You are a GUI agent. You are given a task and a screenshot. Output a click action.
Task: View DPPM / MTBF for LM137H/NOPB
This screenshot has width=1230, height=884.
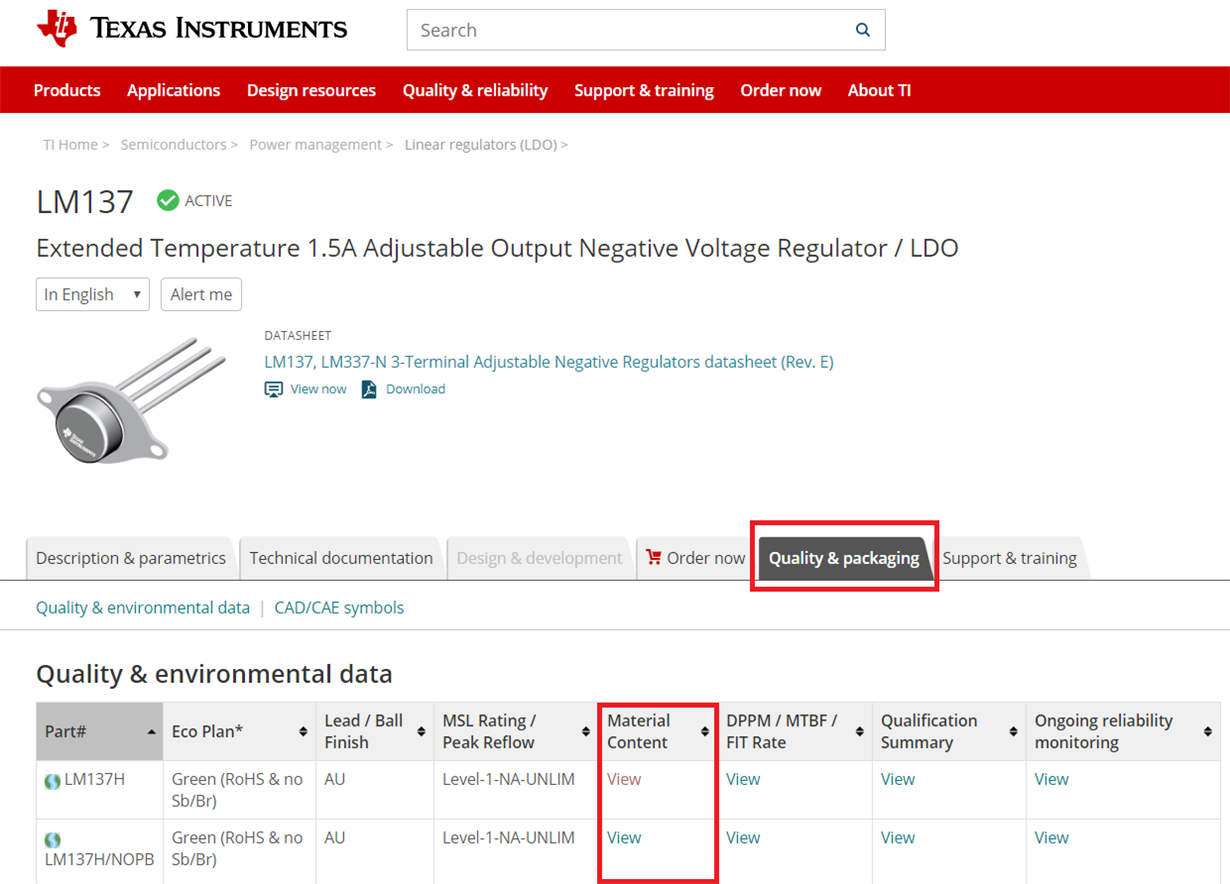coord(743,838)
